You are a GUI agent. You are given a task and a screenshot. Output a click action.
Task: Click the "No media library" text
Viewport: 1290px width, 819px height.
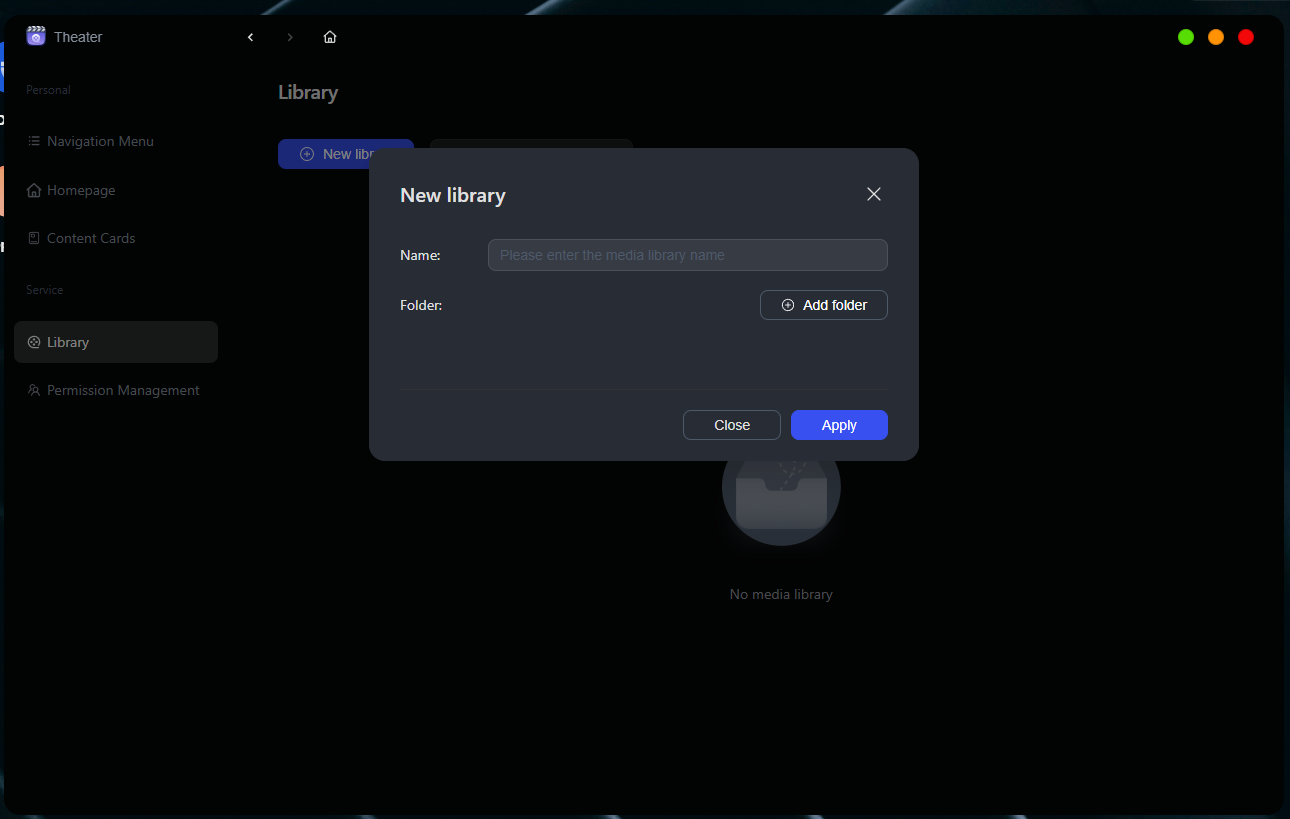click(781, 594)
